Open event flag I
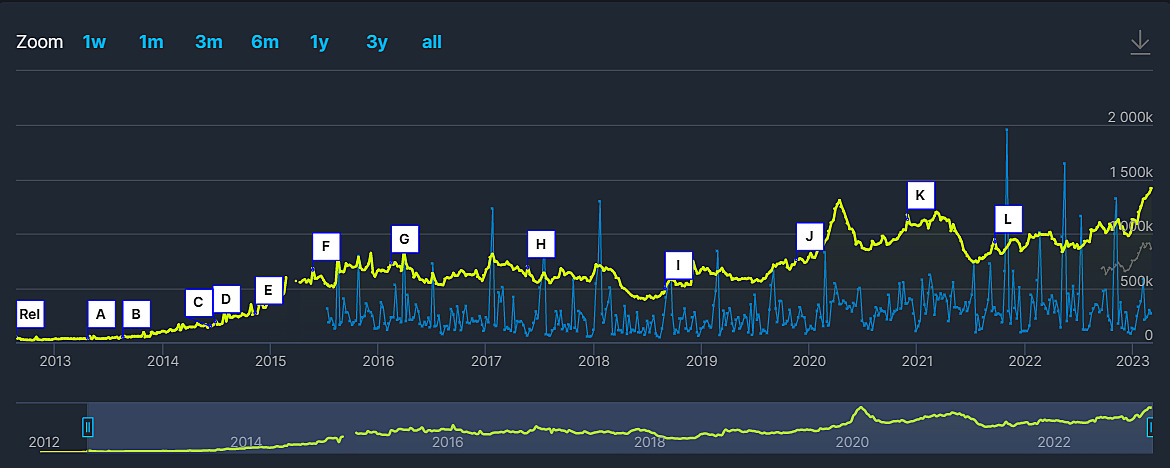1170x468 pixels. coord(678,265)
